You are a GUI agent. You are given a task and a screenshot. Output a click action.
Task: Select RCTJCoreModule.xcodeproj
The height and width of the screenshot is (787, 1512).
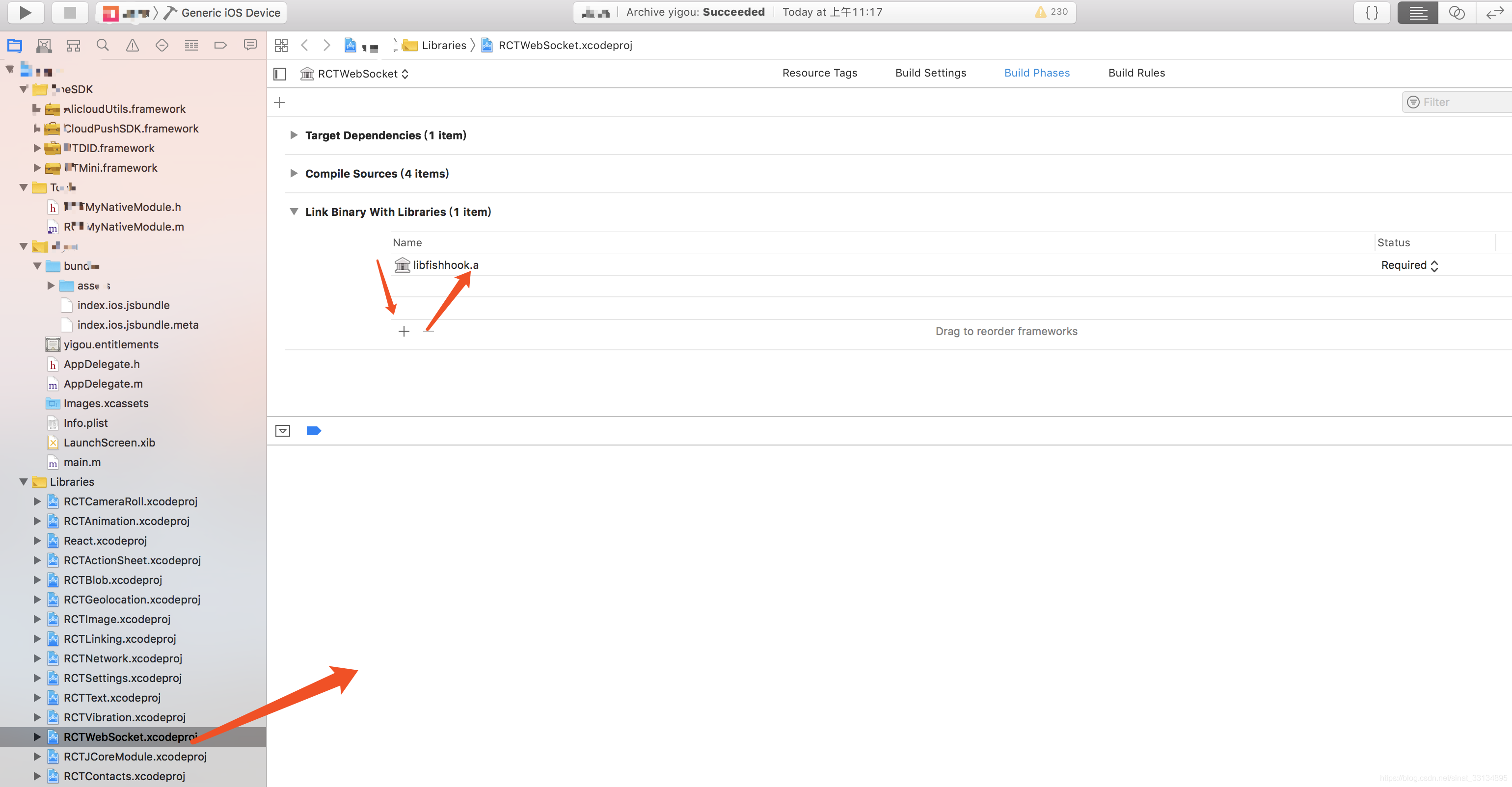pyautogui.click(x=135, y=757)
